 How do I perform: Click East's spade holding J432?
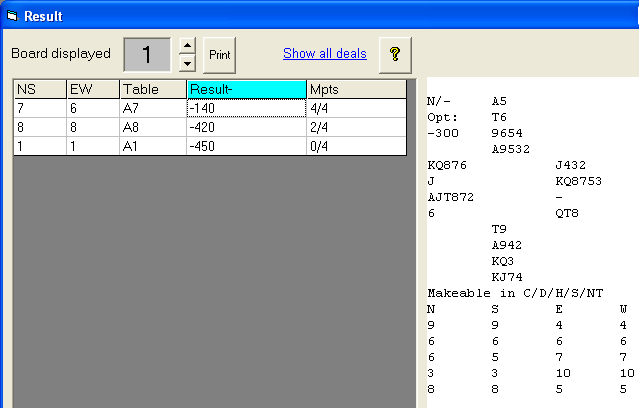571,165
